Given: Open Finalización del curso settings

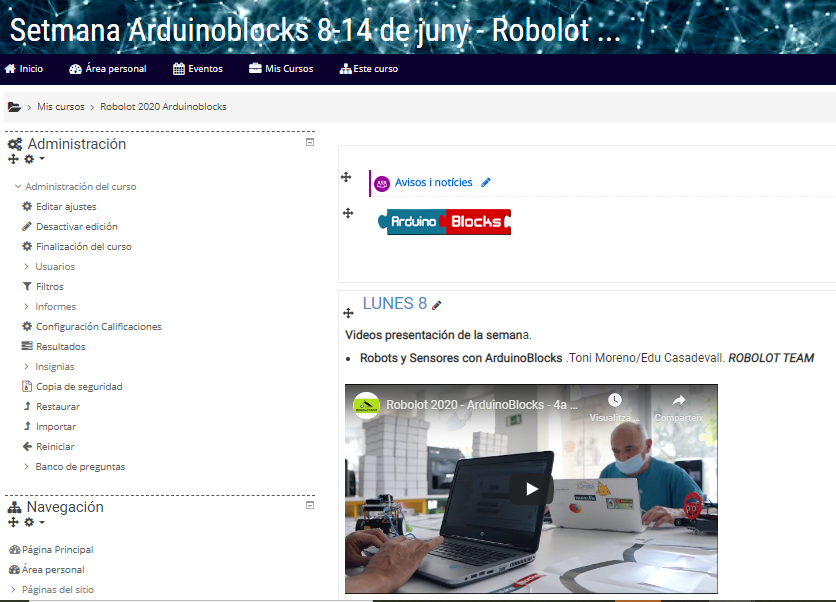Looking at the screenshot, I should pos(84,246).
